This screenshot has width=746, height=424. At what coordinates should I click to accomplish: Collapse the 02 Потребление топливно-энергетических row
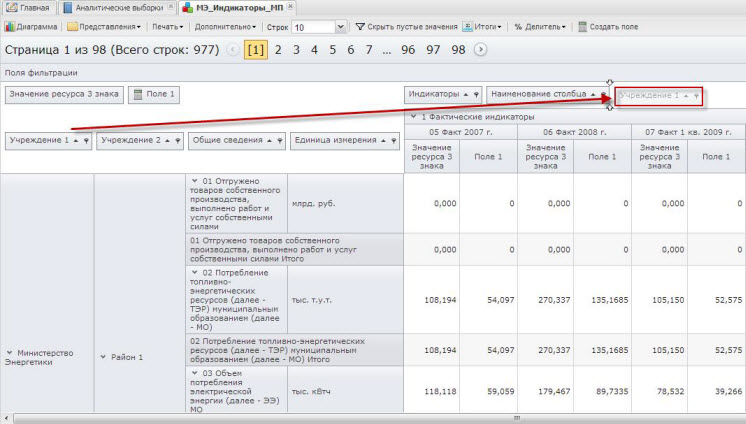click(195, 273)
